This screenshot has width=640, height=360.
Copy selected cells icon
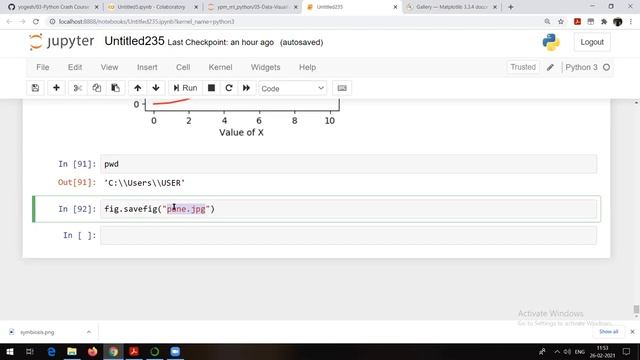(97, 88)
